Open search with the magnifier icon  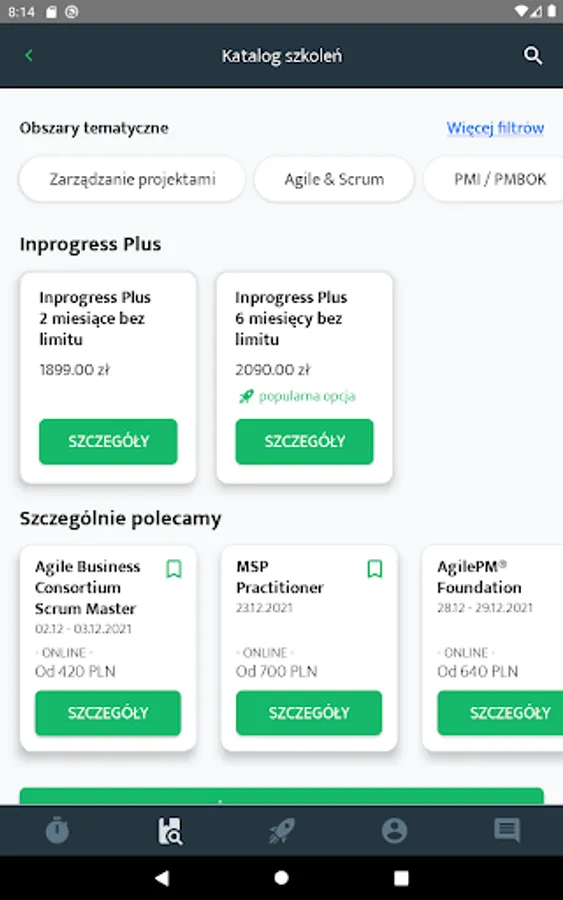point(533,56)
